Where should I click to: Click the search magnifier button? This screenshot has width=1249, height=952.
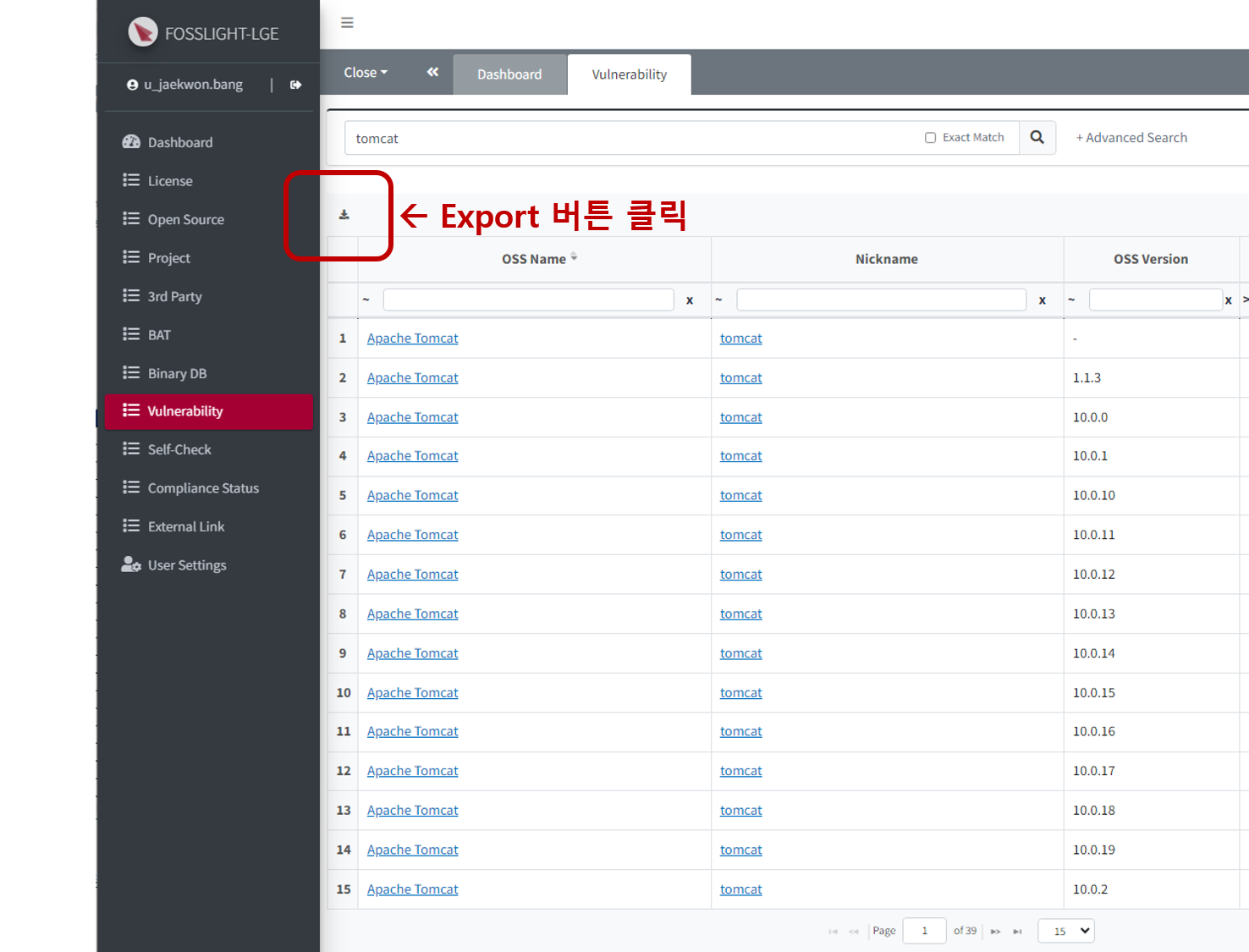click(x=1037, y=137)
